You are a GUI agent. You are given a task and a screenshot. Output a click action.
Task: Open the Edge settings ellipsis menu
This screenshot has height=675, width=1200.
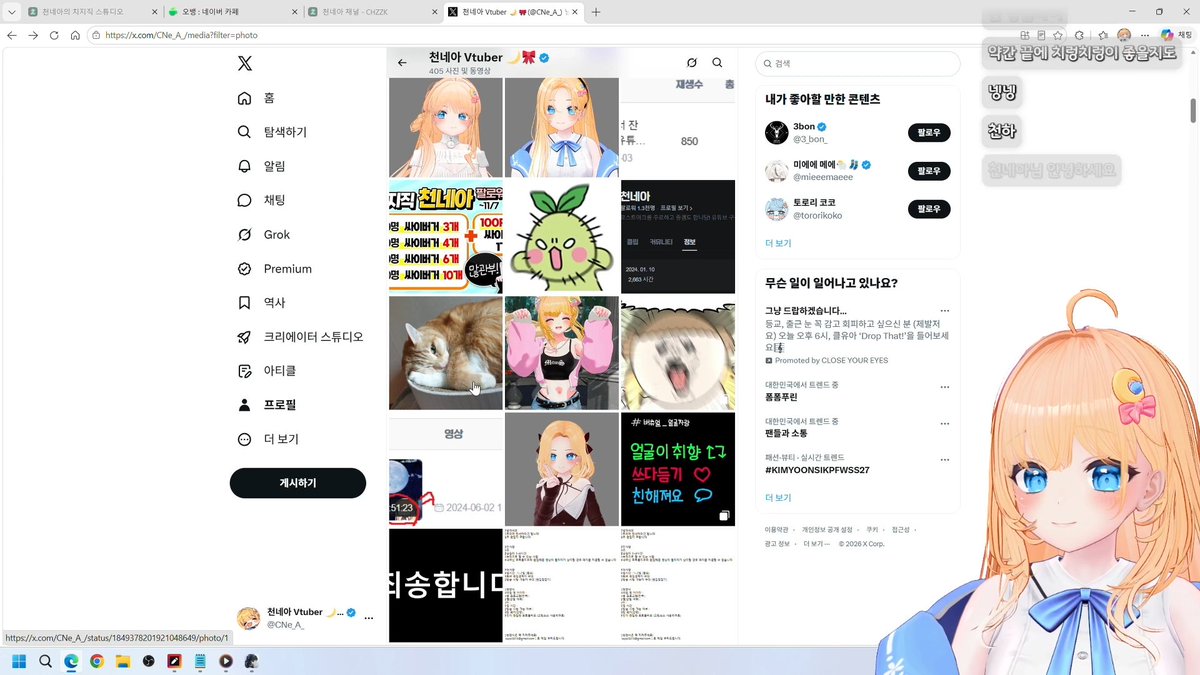[1146, 35]
